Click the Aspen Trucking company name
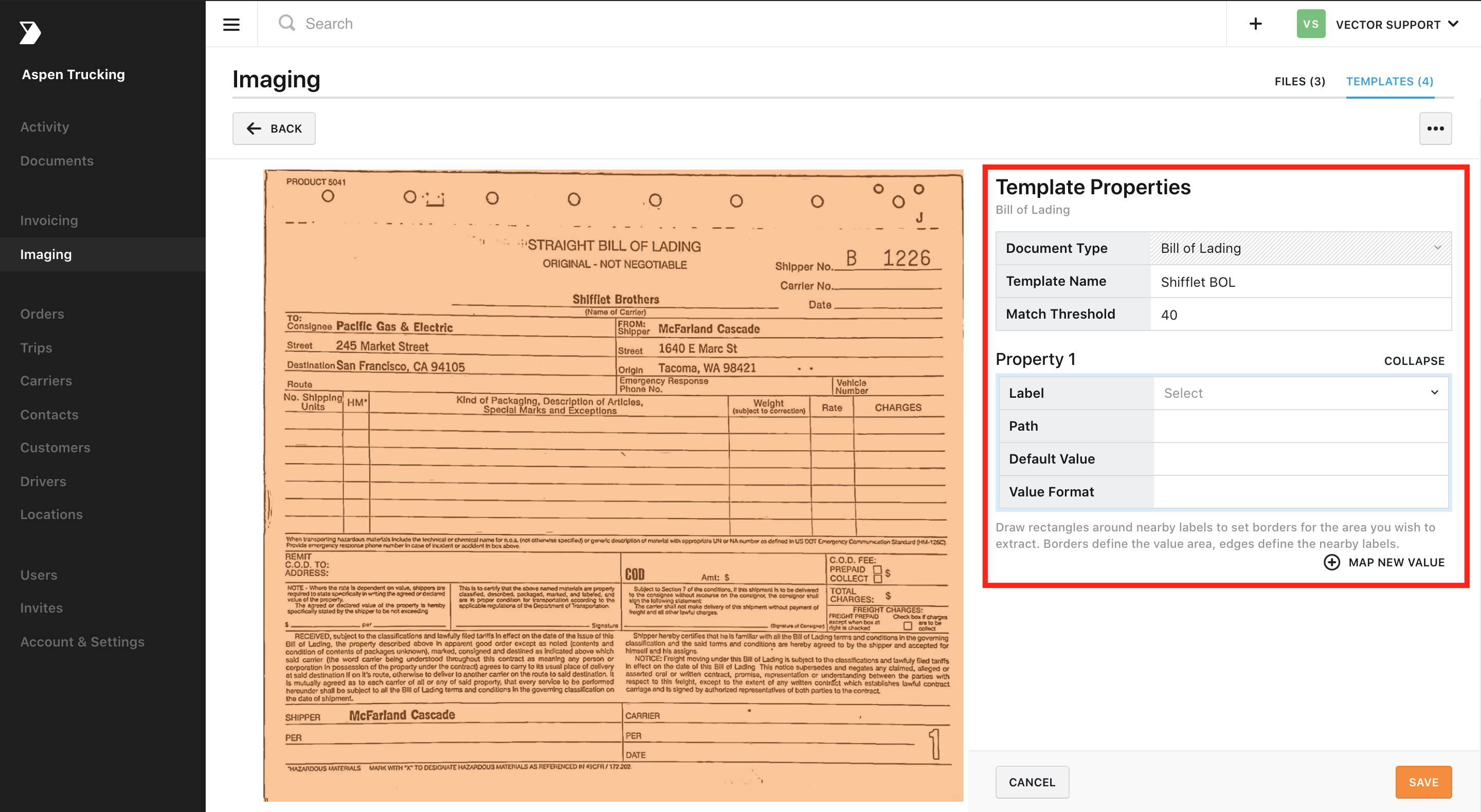Viewport: 1481px width, 812px height. coord(73,75)
